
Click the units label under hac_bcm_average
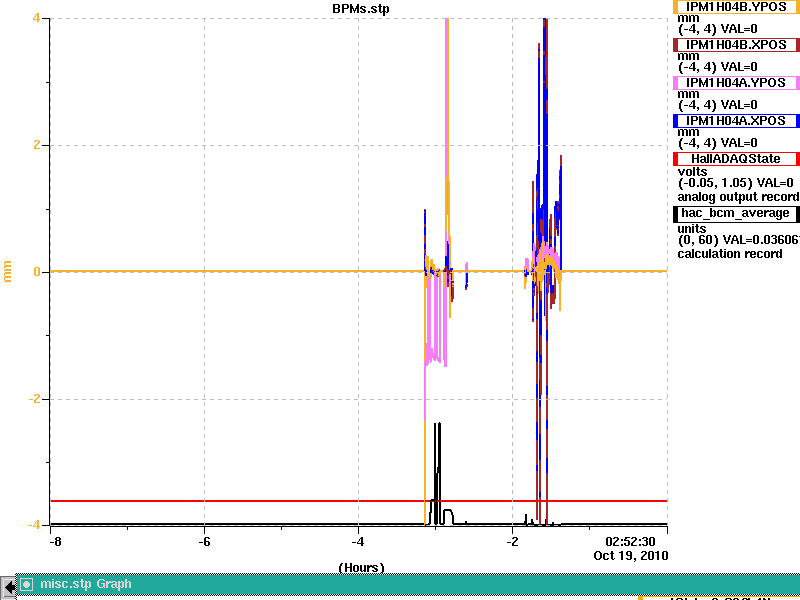click(692, 228)
